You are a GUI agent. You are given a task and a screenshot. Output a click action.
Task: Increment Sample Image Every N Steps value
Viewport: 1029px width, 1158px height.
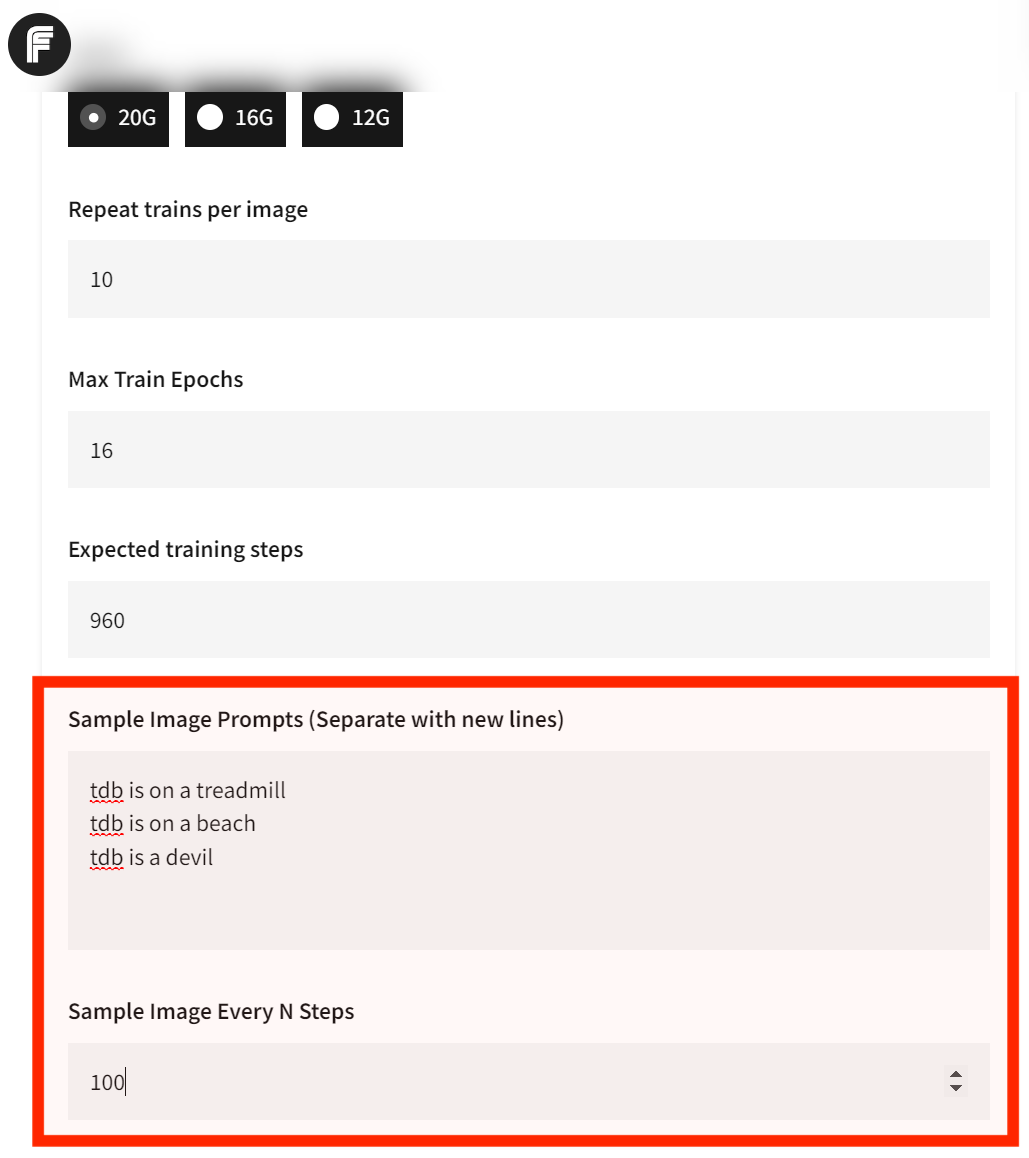click(x=956, y=1075)
